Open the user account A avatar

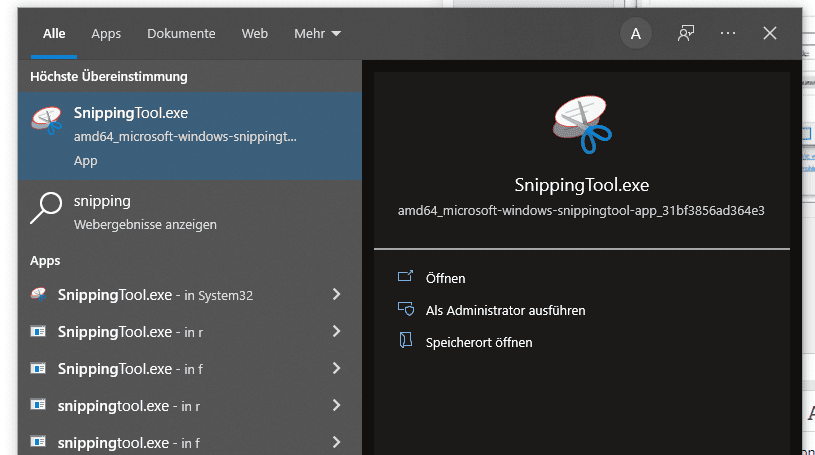click(635, 34)
